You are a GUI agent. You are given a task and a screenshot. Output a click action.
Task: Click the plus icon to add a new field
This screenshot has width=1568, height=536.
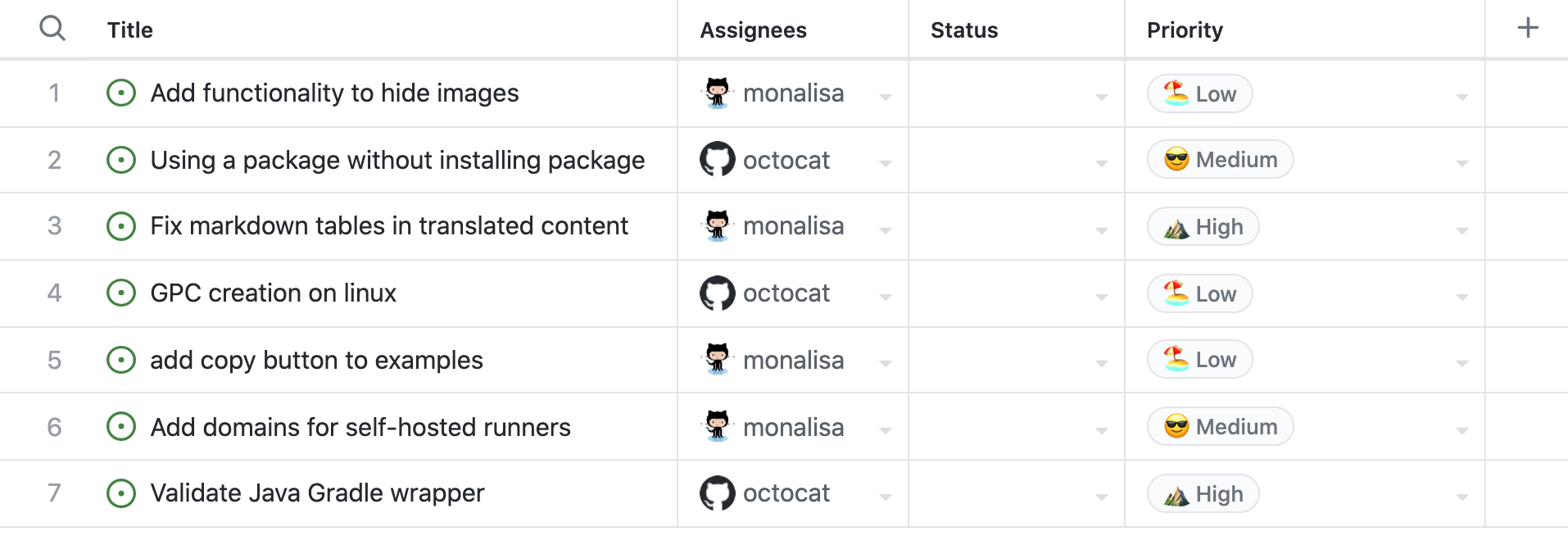[1528, 27]
